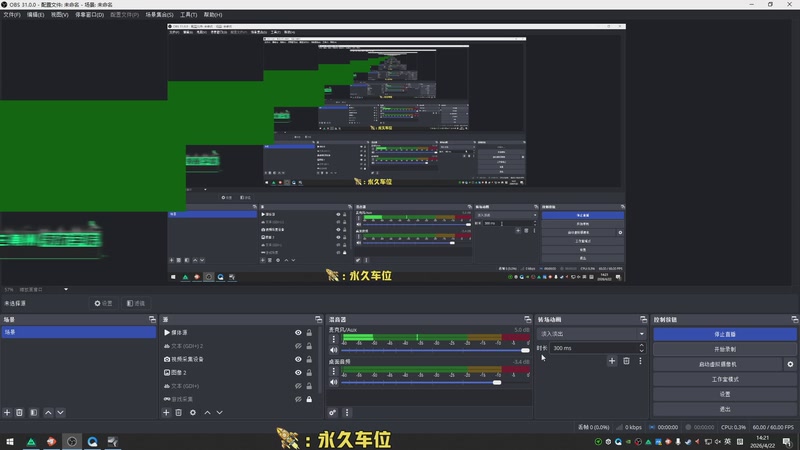Open the 编辑(E) menu
800x450 pixels.
35,15
